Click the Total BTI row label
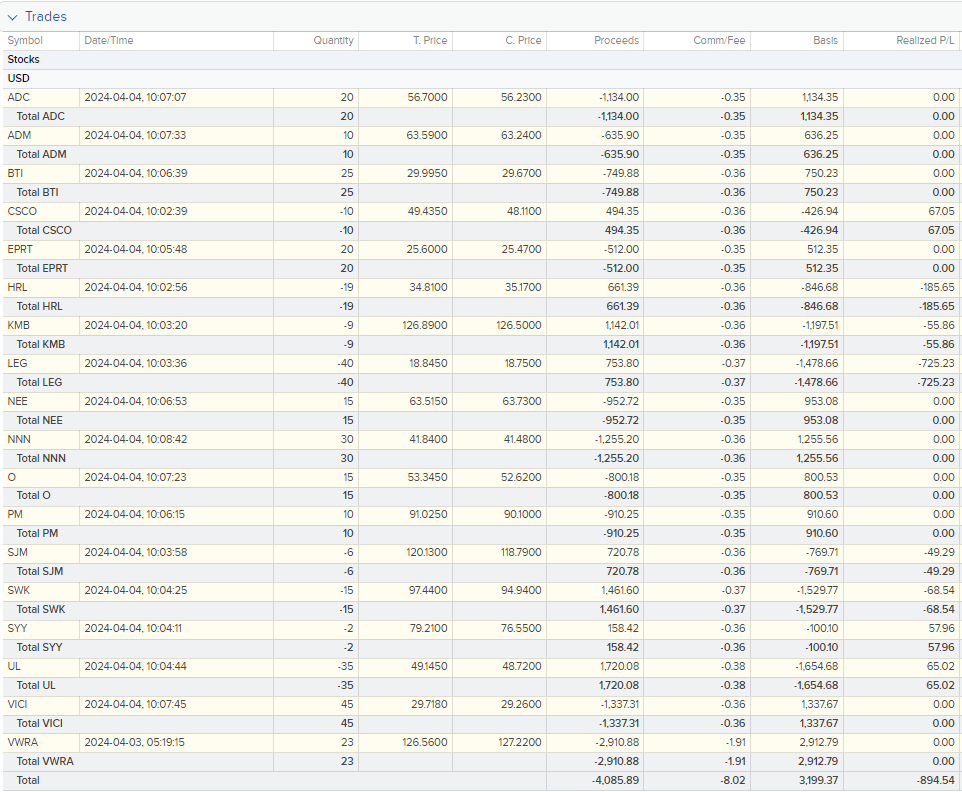962x792 pixels. (x=37, y=193)
